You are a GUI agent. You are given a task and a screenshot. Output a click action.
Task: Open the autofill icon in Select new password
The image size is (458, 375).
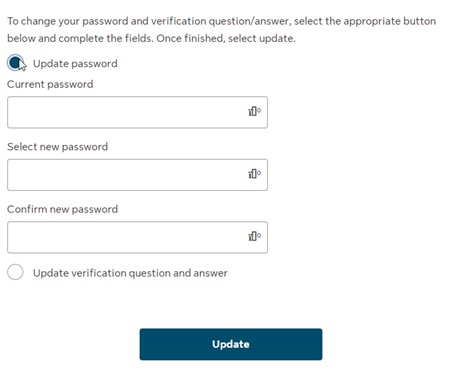coord(254,174)
